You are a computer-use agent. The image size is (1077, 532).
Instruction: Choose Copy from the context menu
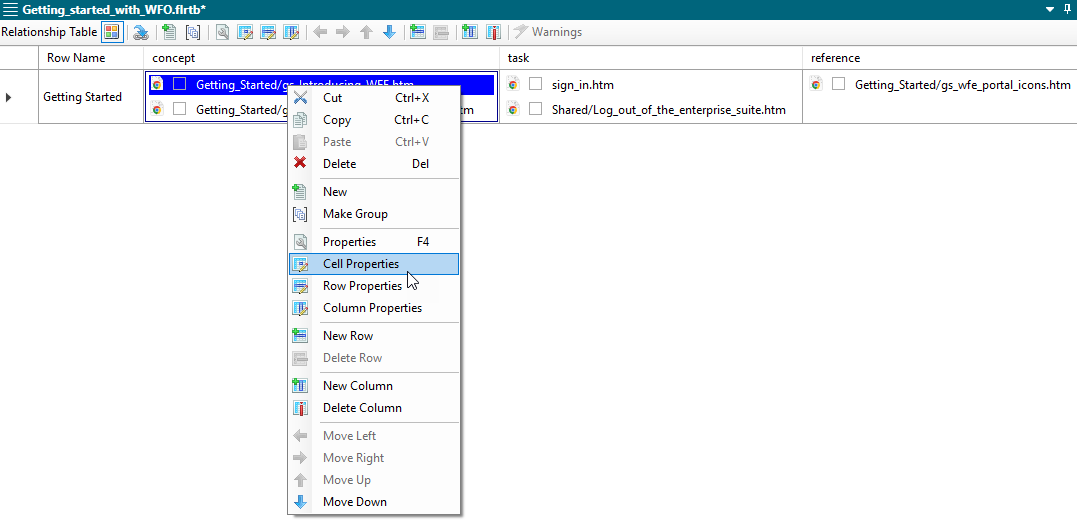[374, 120]
